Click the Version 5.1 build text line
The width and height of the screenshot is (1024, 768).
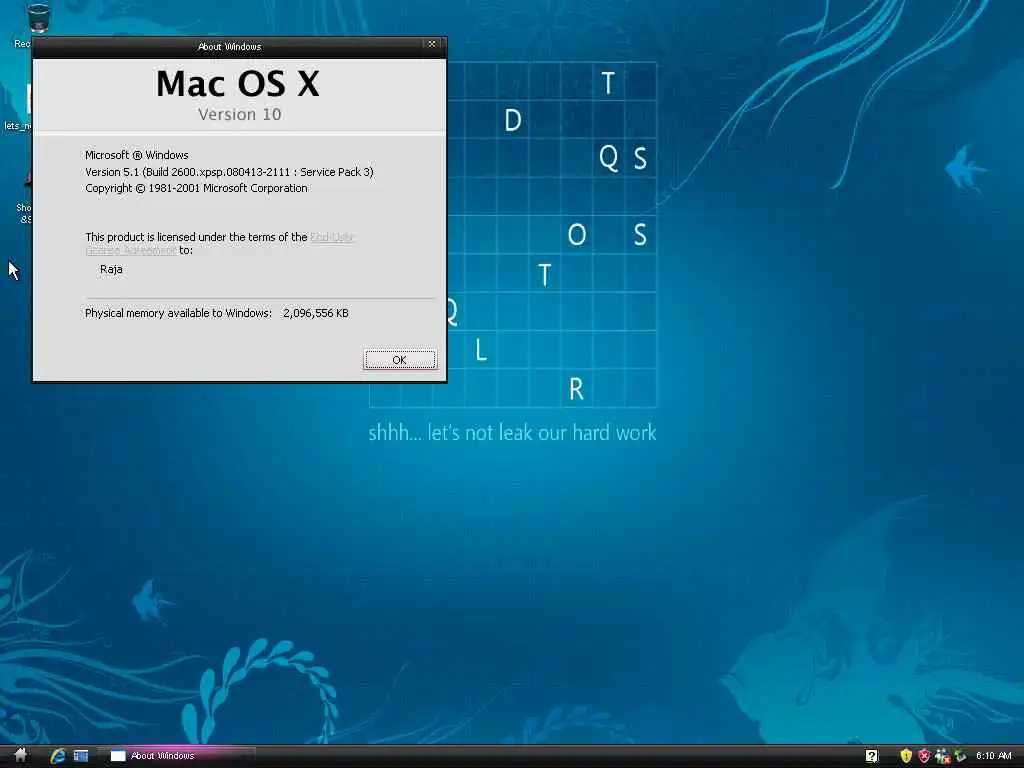[229, 172]
